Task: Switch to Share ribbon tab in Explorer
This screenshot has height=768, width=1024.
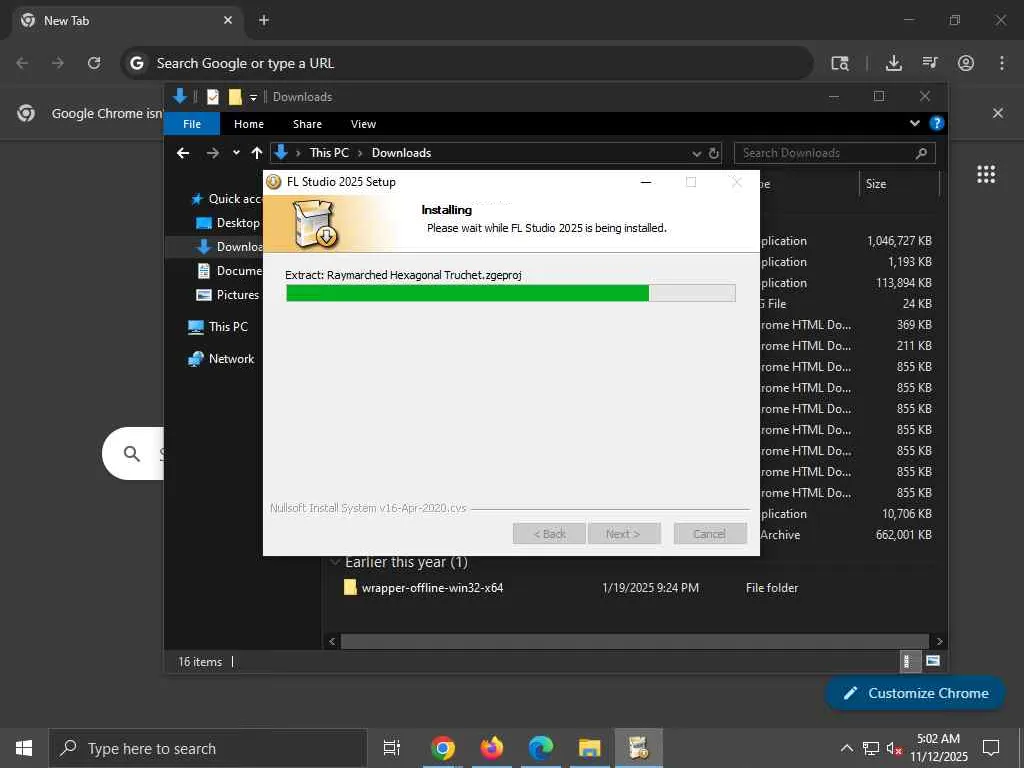Action: 307,124
